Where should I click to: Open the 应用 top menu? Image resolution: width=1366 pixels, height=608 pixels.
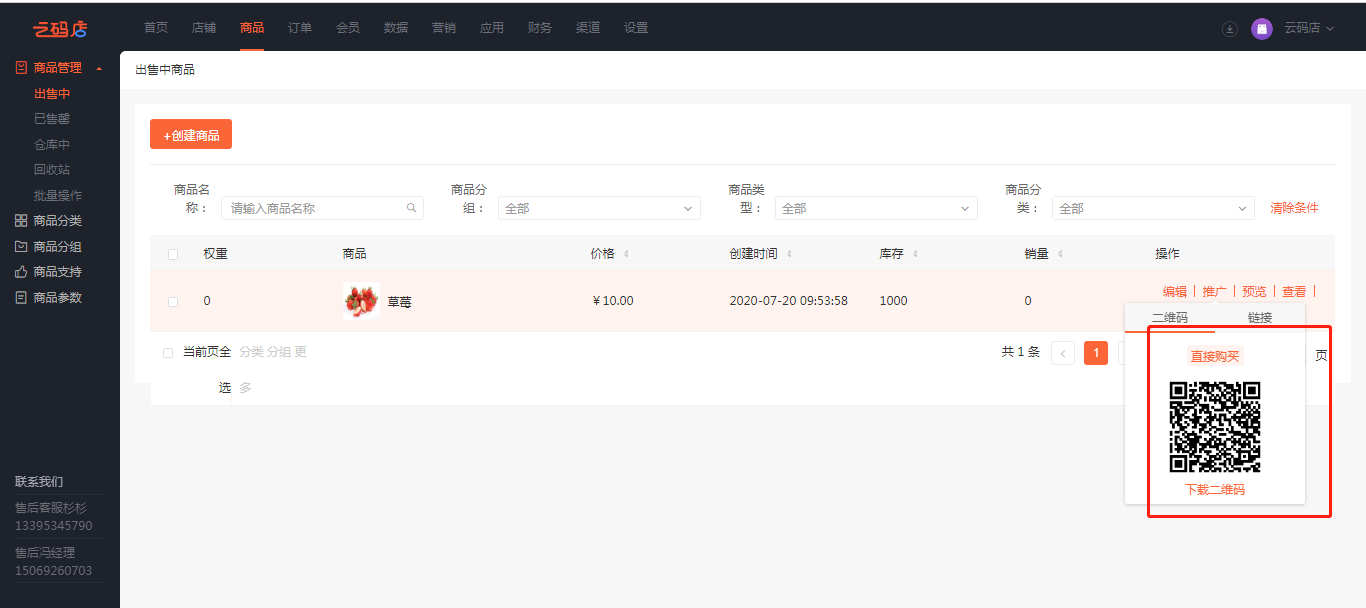click(x=492, y=28)
